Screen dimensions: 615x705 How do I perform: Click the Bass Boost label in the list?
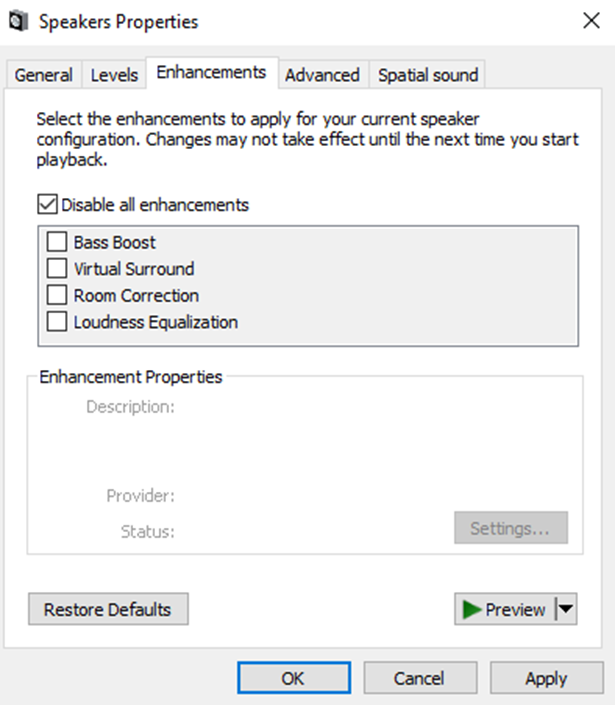tap(115, 242)
